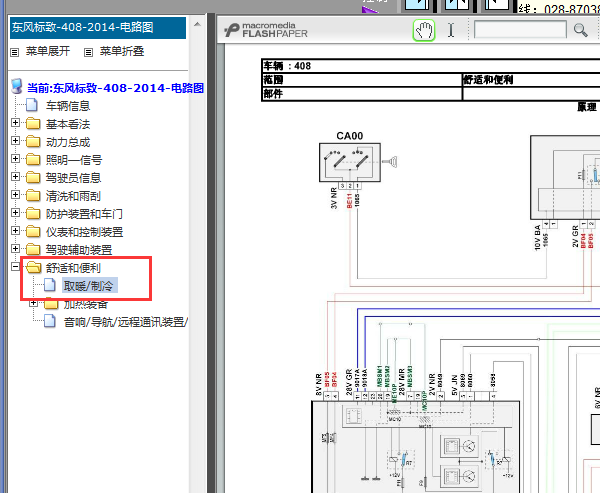600x493 pixels.
Task: Click the 清洗和雨刮 folder icon
Action: 33,195
